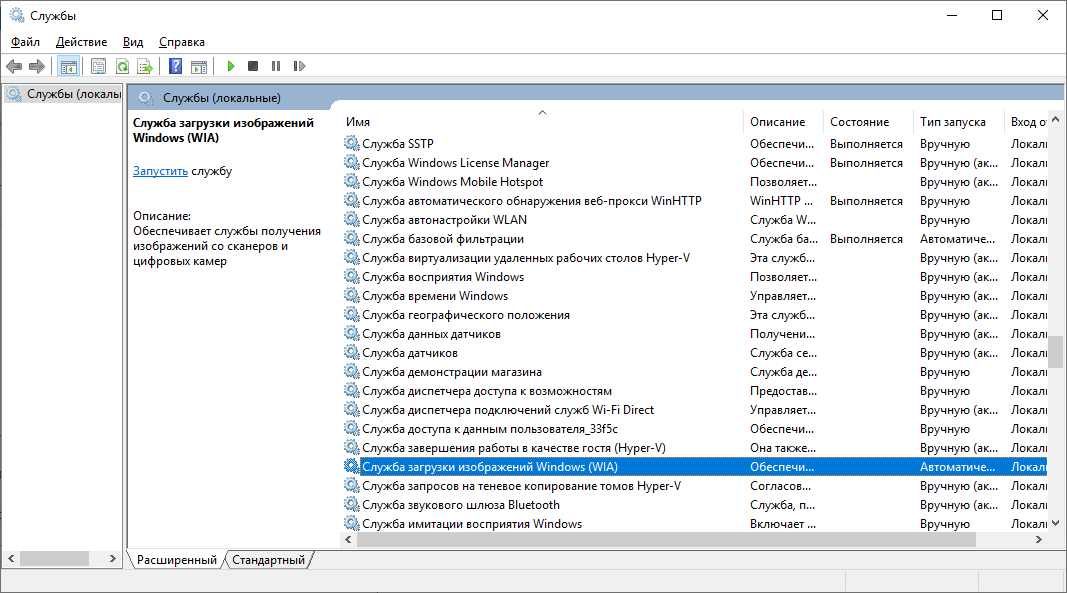
Task: Click the Back arrow toolbar icon
Action: coord(14,66)
